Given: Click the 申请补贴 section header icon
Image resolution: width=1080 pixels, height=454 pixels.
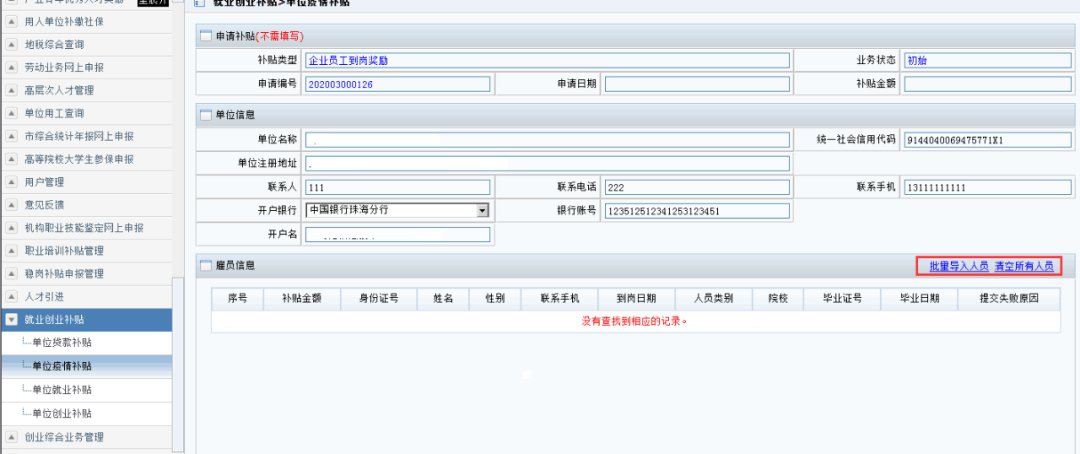Looking at the screenshot, I should [x=206, y=36].
